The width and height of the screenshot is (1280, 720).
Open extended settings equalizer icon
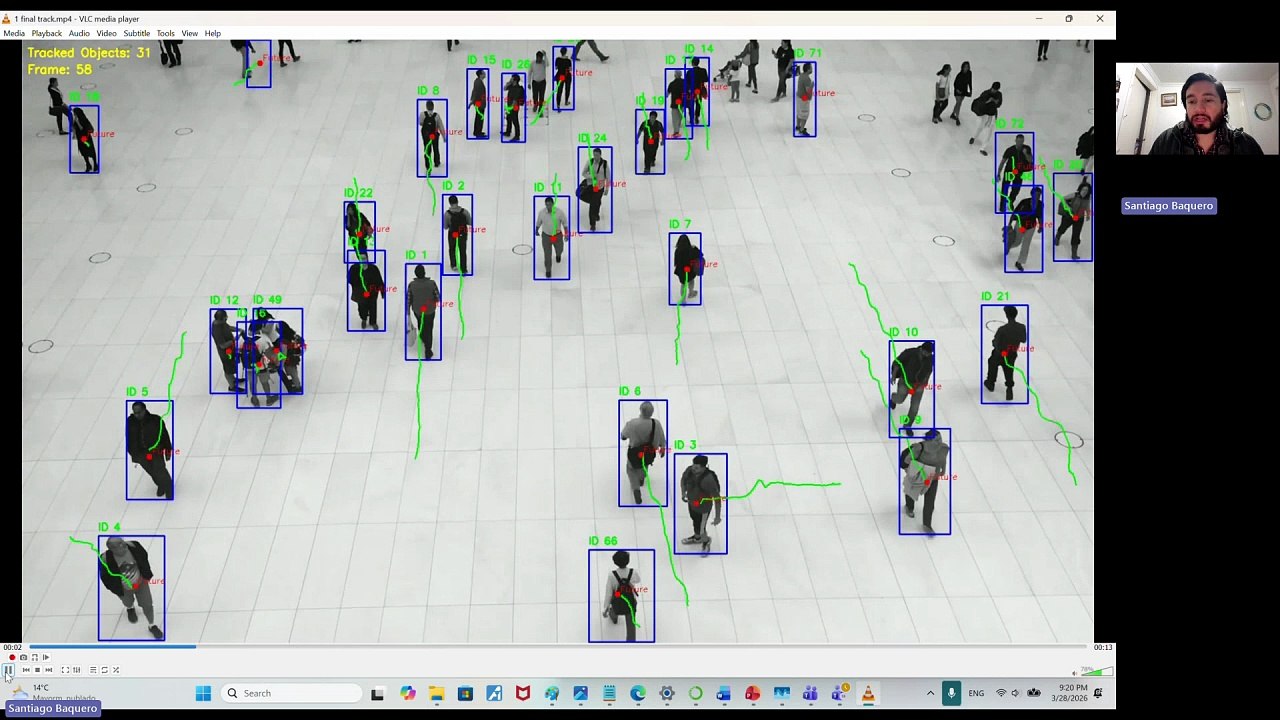click(x=77, y=670)
